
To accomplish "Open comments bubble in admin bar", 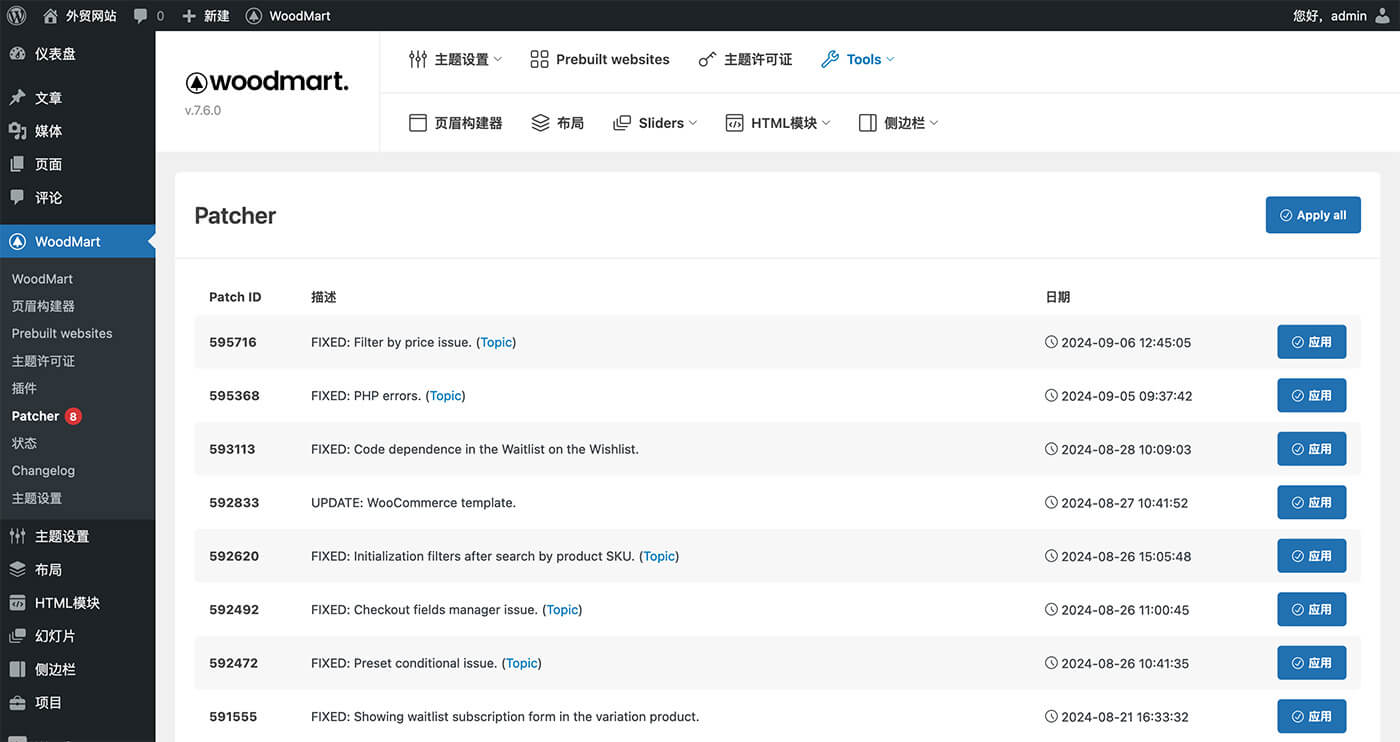I will (x=148, y=15).
